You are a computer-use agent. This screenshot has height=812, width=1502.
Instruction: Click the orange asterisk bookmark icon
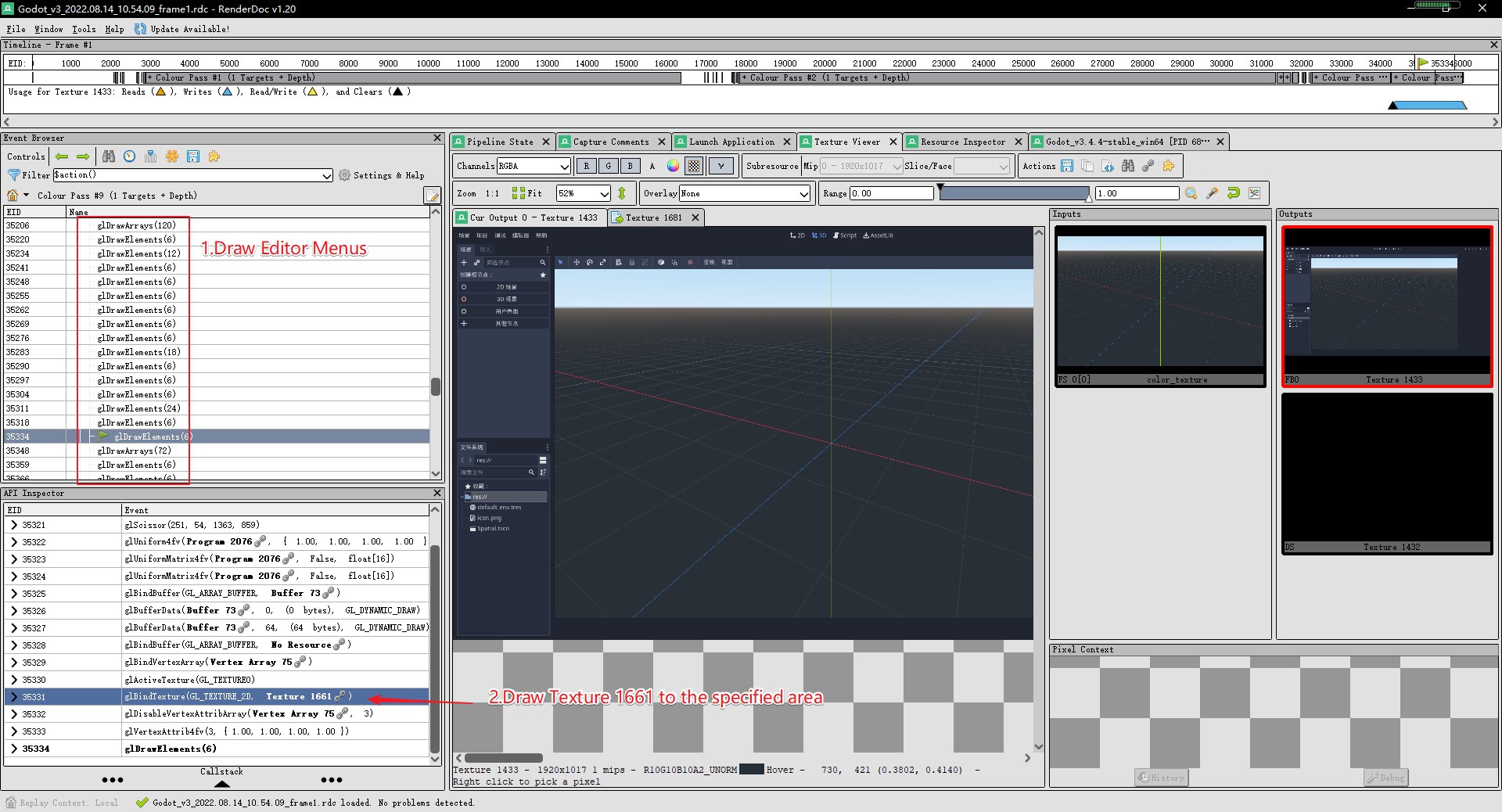(x=172, y=156)
